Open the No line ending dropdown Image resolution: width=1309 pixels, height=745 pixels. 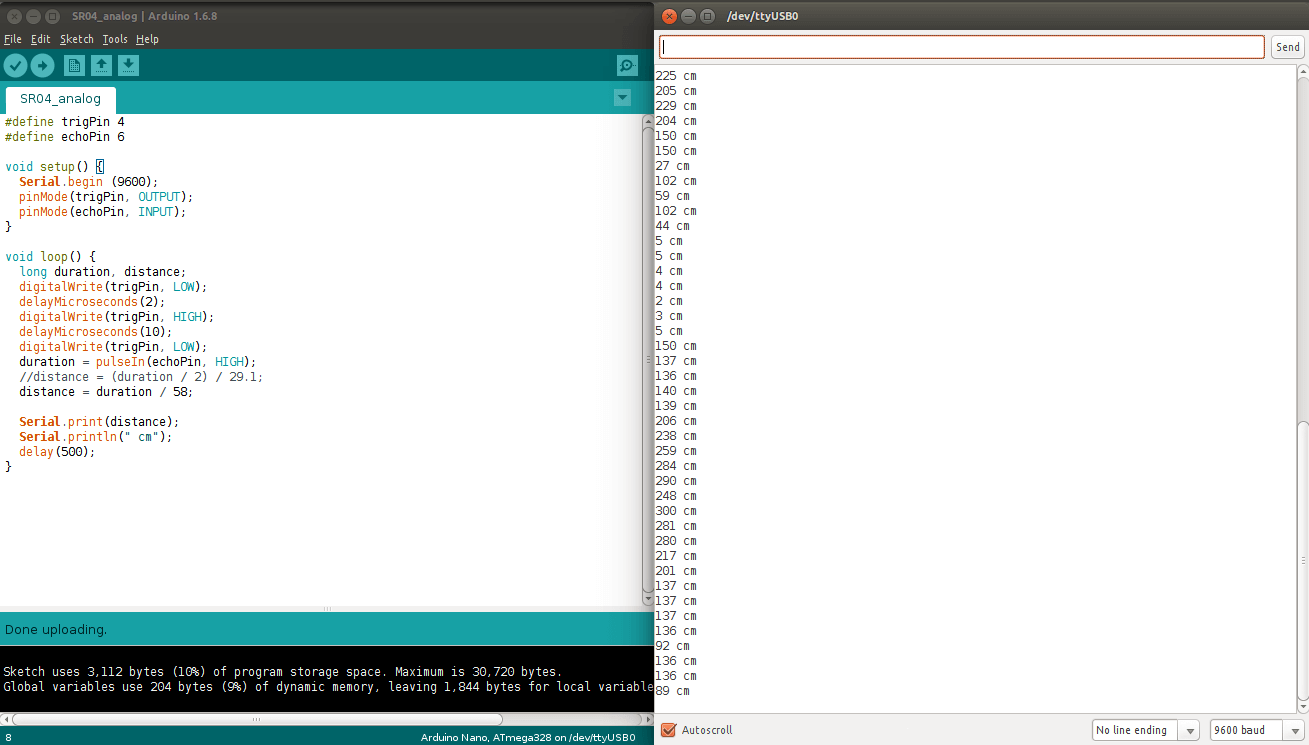1145,730
